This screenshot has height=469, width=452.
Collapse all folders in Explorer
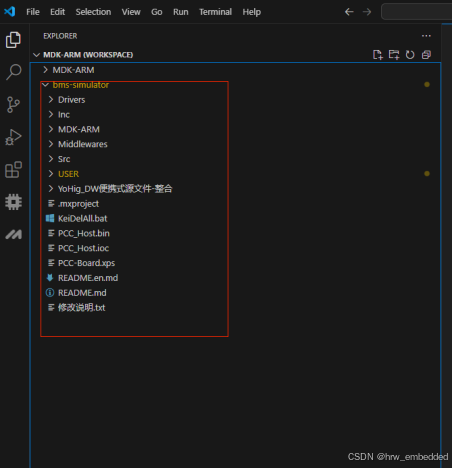pos(426,55)
